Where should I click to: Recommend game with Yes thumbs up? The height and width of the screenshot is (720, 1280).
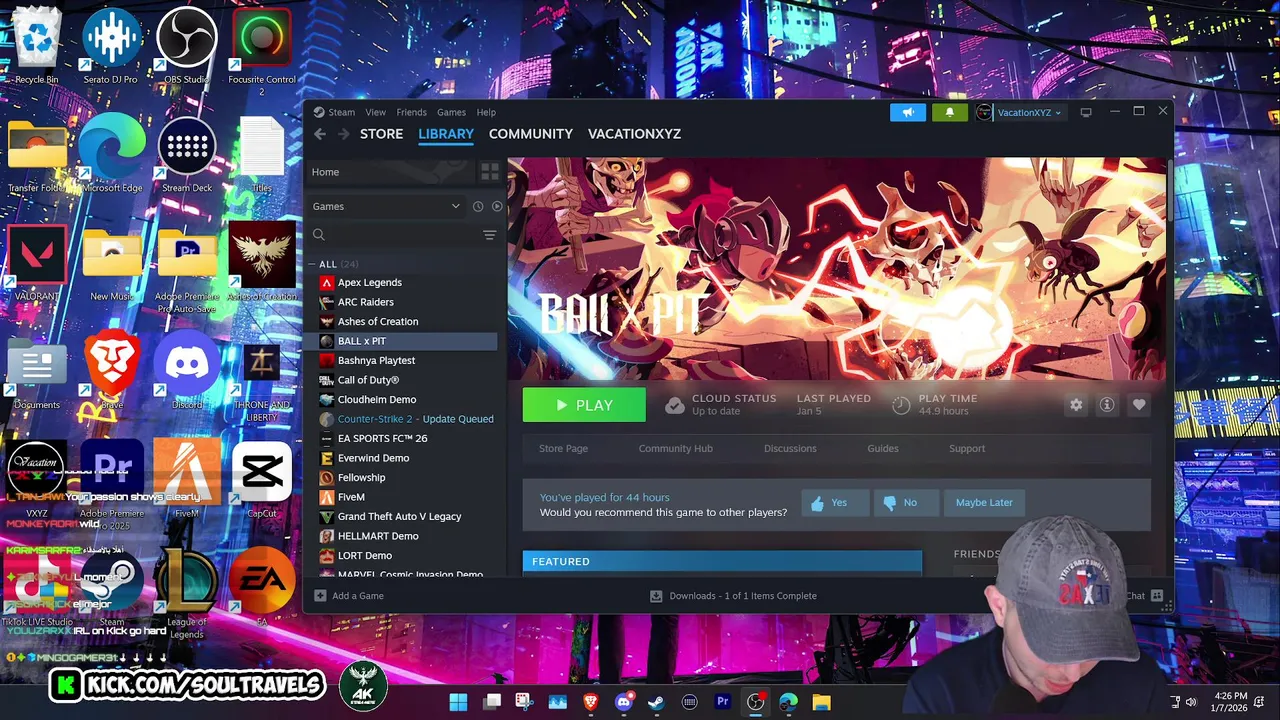(x=835, y=503)
